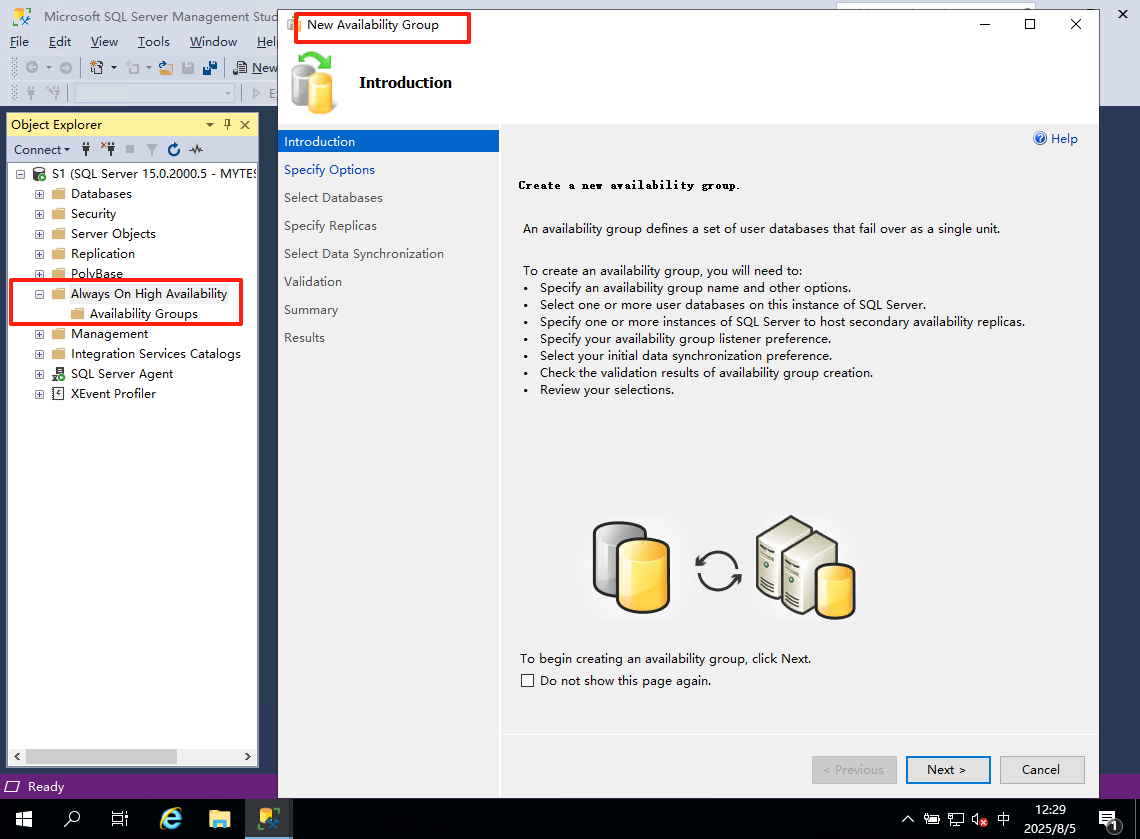Click the Open File folder icon in SSMS toolbar
The width and height of the screenshot is (1140, 839).
click(x=166, y=68)
